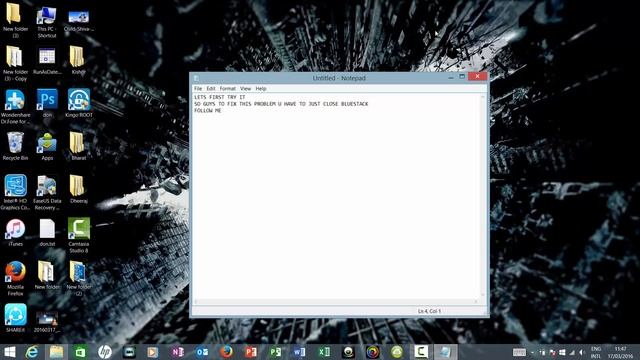This screenshot has height=360, width=640.
Task: Select the New folder (3) - Copy icon
Action: pos(15,63)
